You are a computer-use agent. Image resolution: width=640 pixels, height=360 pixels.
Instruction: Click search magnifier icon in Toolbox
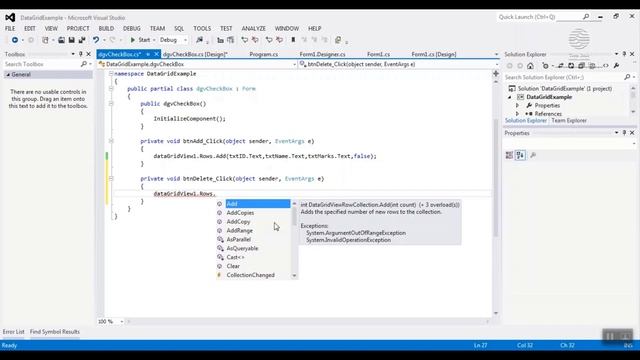(84, 64)
